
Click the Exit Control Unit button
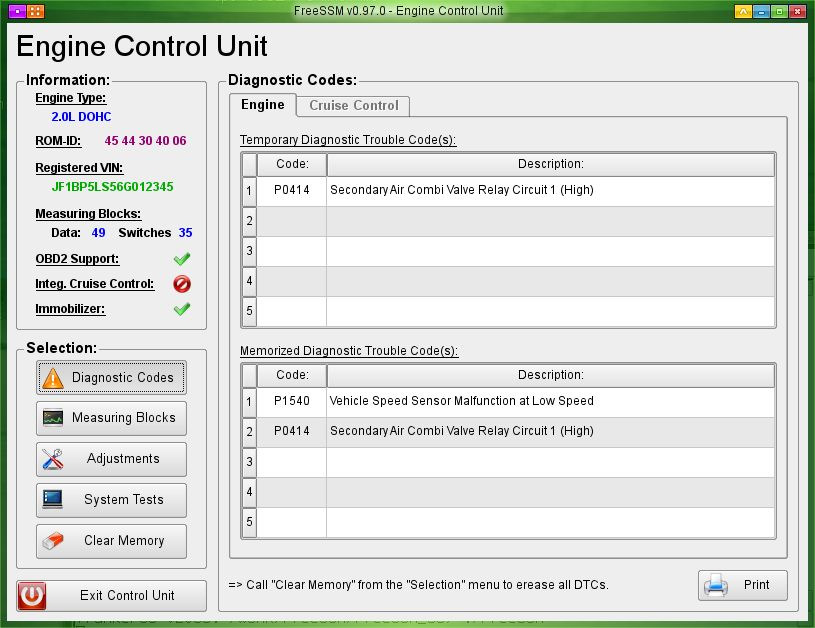112,596
